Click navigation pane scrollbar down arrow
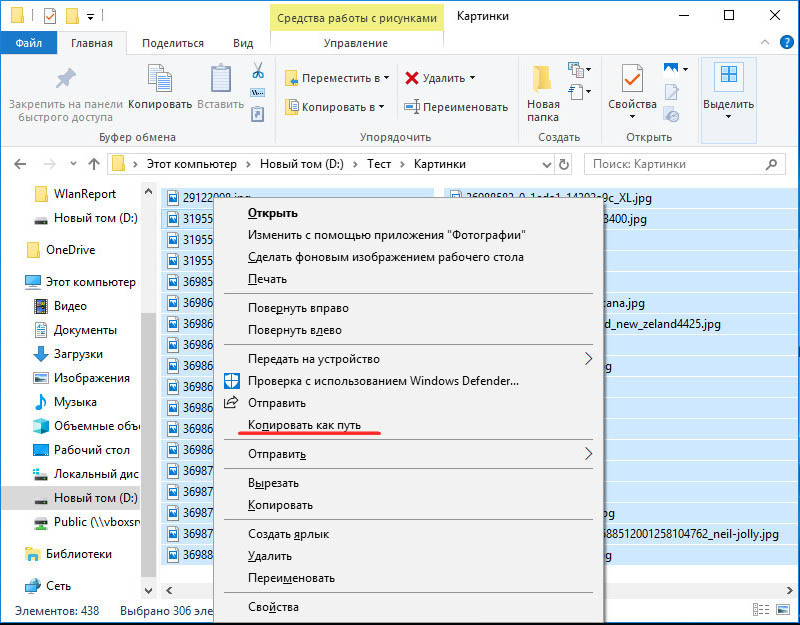Screen dimensions: 800x625 148,591
